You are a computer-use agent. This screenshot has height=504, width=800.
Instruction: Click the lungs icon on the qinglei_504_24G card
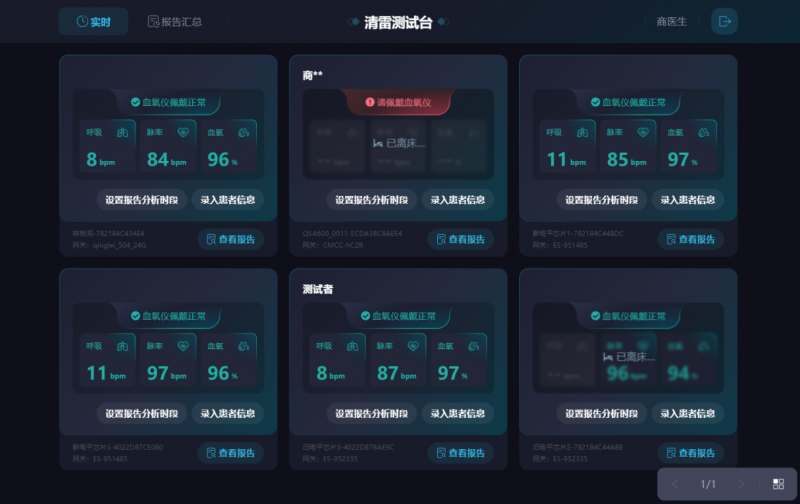click(122, 133)
